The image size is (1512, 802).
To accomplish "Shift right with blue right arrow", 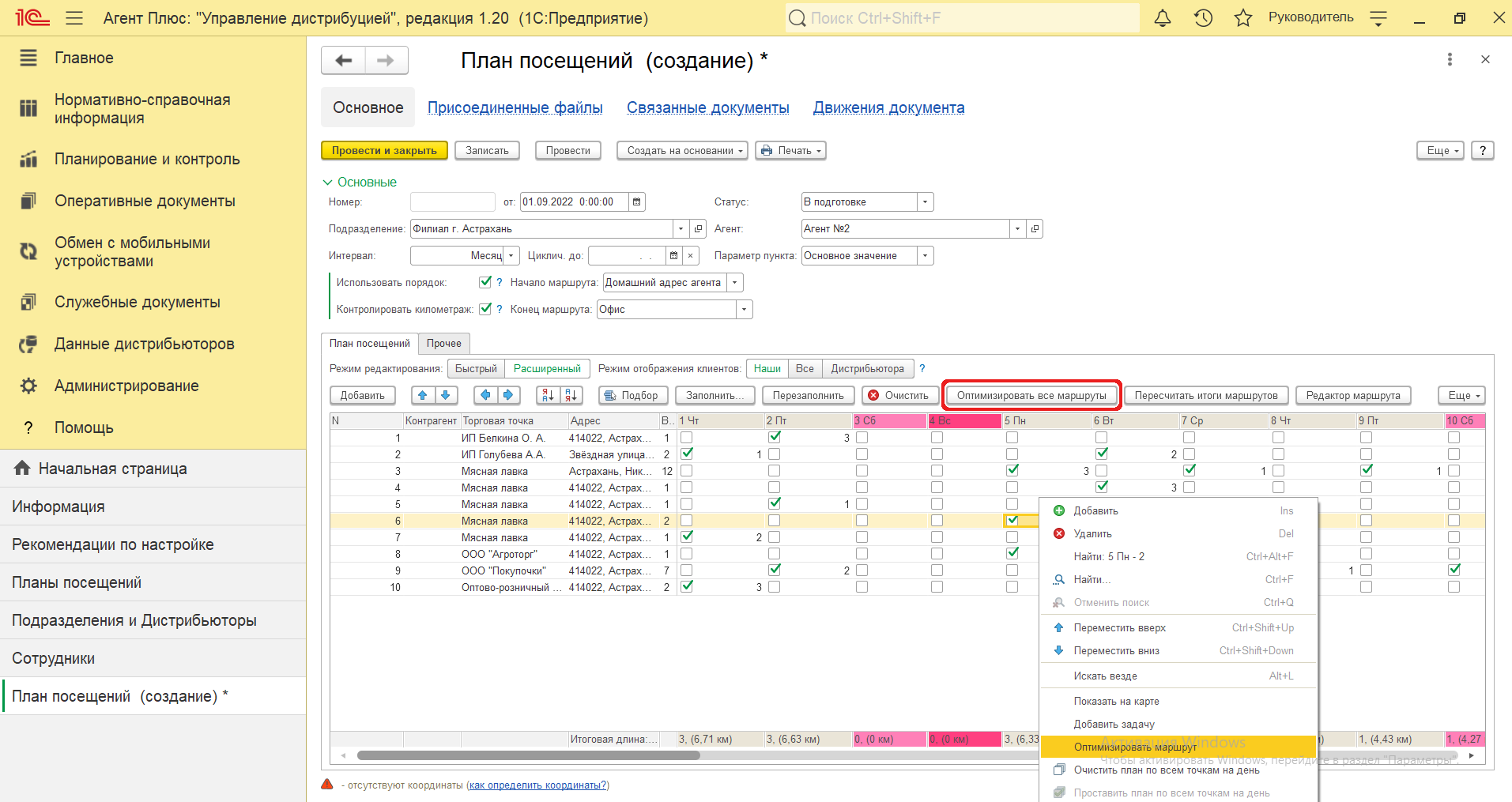I will 507,395.
